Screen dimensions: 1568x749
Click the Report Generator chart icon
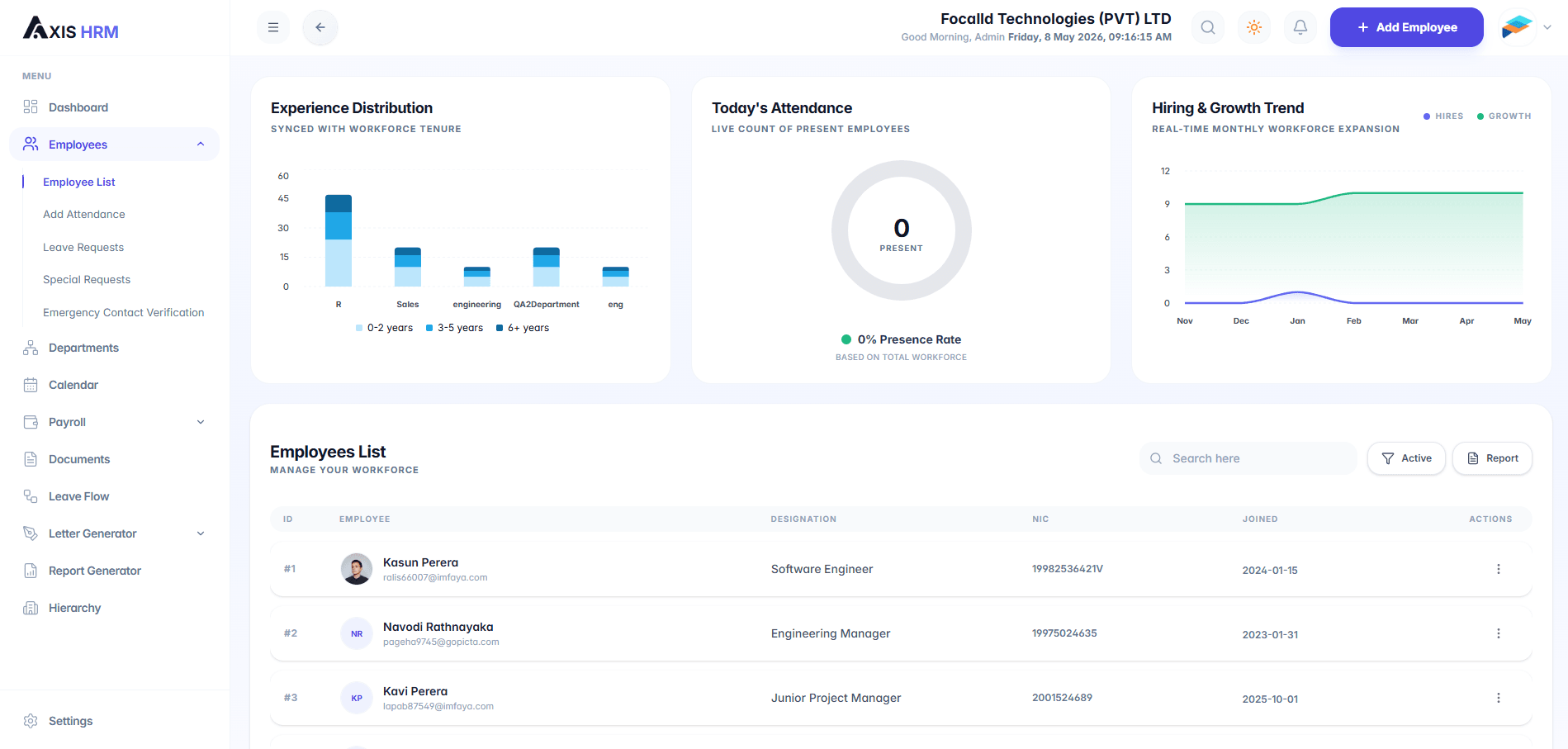pos(31,571)
